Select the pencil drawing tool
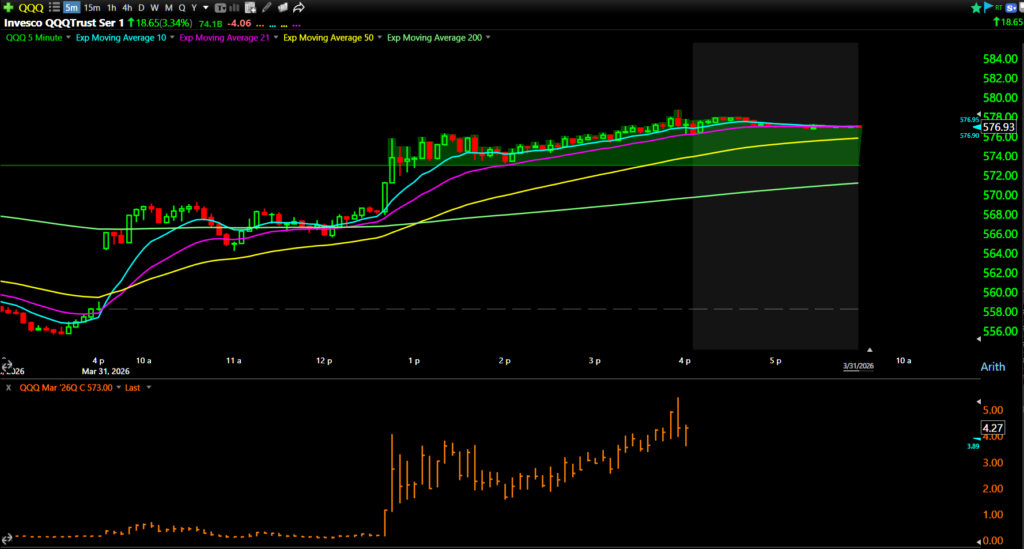The width and height of the screenshot is (1024, 549). tap(266, 8)
